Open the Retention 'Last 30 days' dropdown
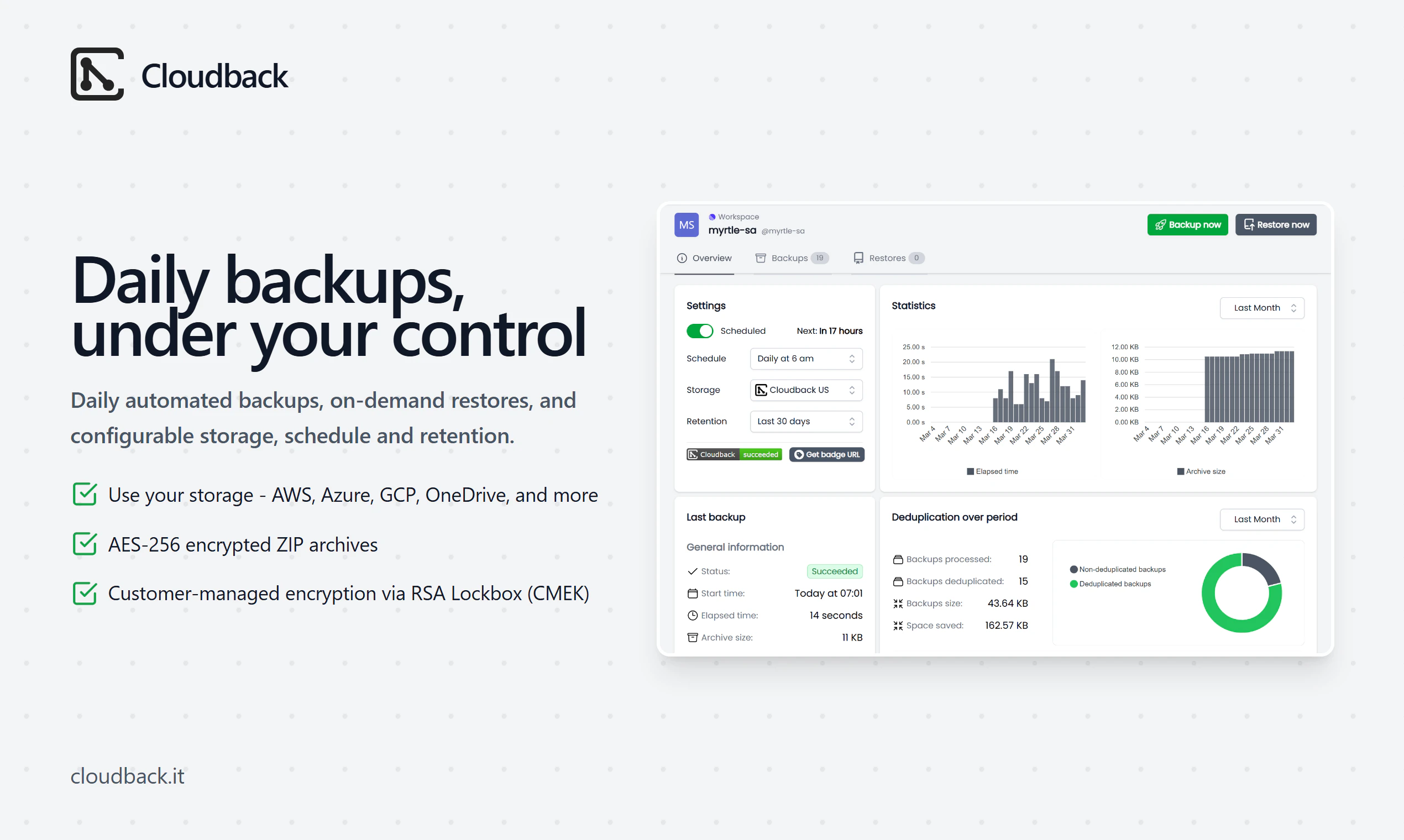This screenshot has height=840, width=1404. coord(805,421)
